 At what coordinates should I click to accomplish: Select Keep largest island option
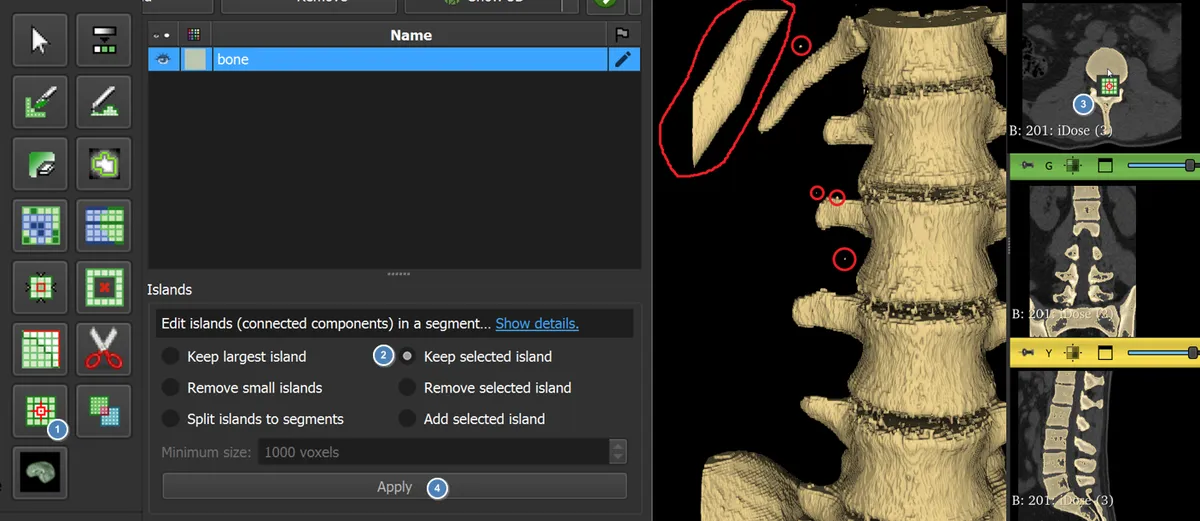point(235,357)
